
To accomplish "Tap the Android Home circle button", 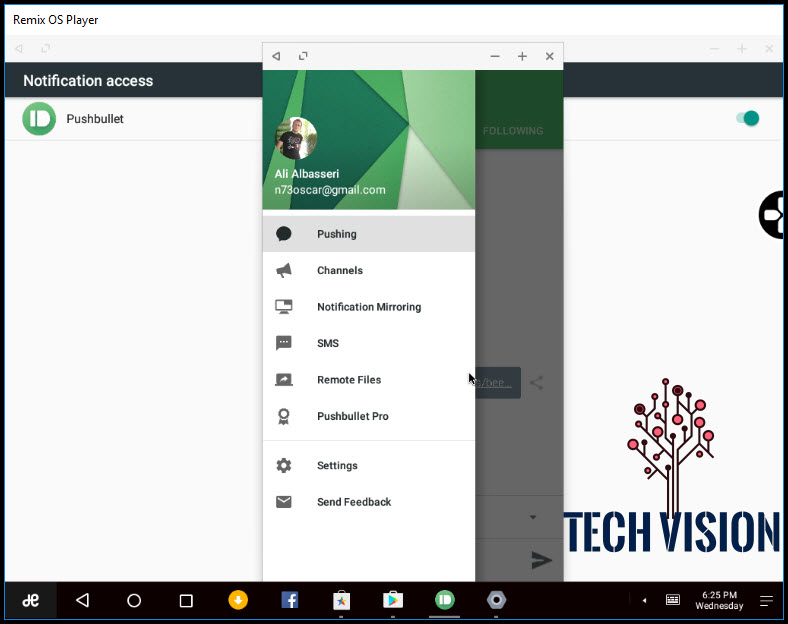I will click(134, 600).
